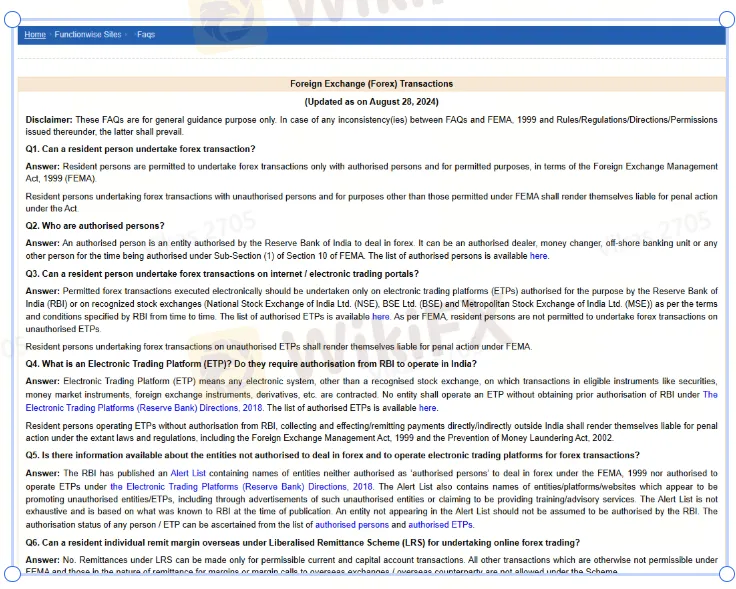Viewport: 736px width, 589px height.
Task: Click the 'Disclaimer:' label
Action: [x=49, y=120]
